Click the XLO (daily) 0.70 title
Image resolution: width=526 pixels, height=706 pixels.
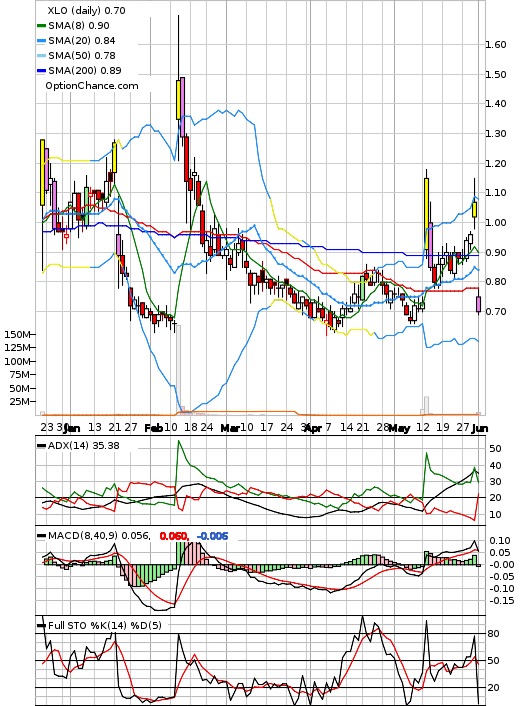tap(86, 10)
